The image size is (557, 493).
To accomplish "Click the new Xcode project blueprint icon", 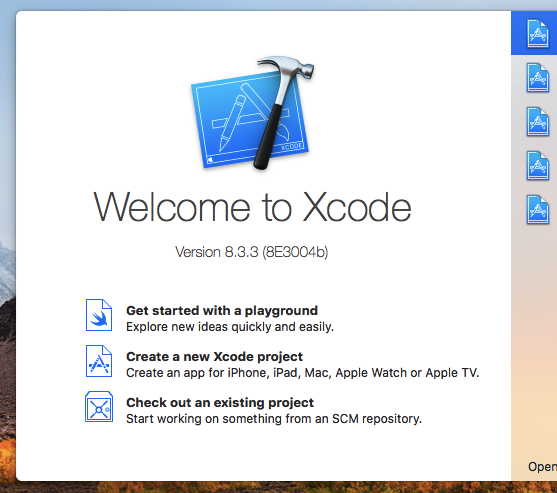I will (99, 361).
